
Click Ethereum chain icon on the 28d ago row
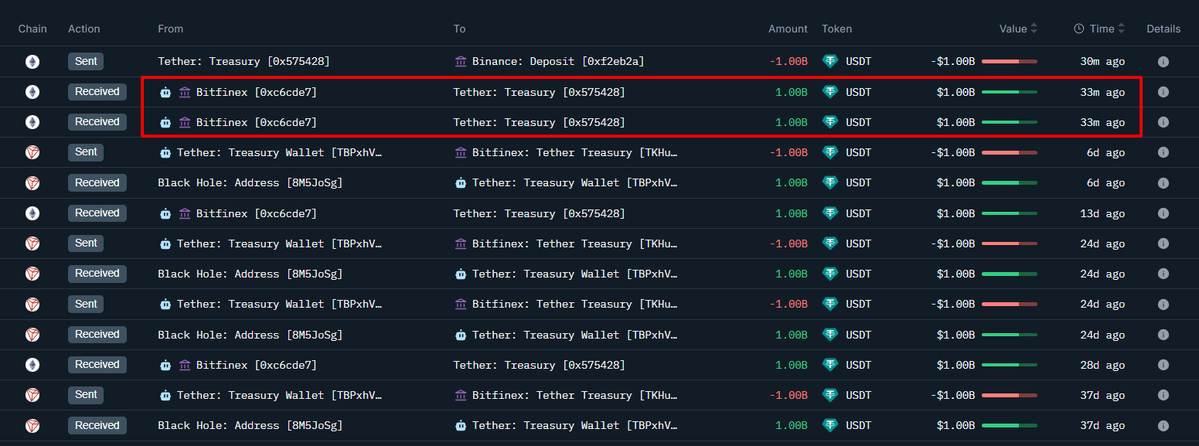(x=32, y=365)
